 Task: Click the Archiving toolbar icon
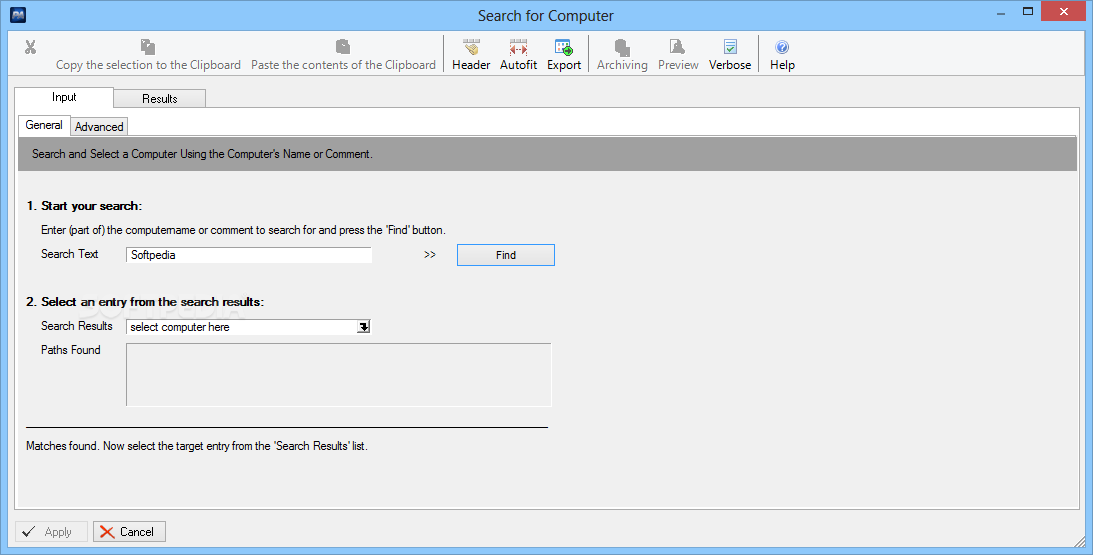point(622,55)
